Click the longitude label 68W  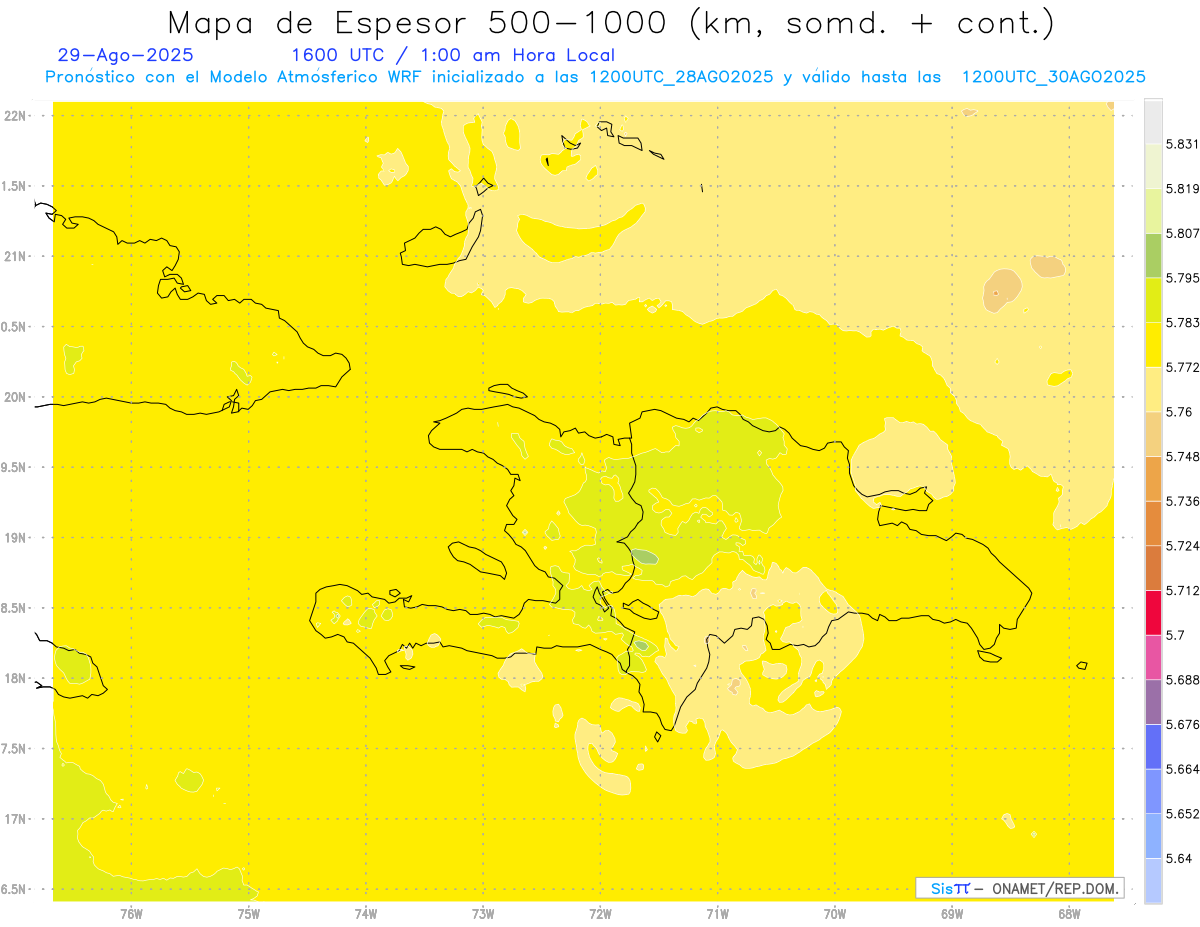click(1069, 913)
